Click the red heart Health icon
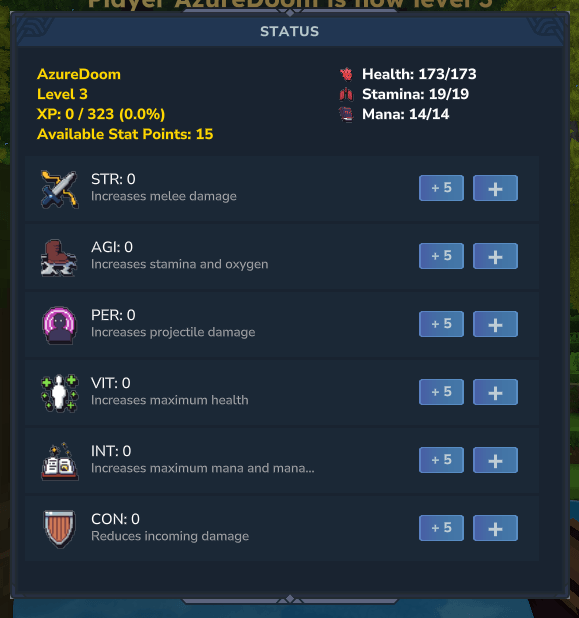Viewport: 579px width, 618px height. point(346,74)
